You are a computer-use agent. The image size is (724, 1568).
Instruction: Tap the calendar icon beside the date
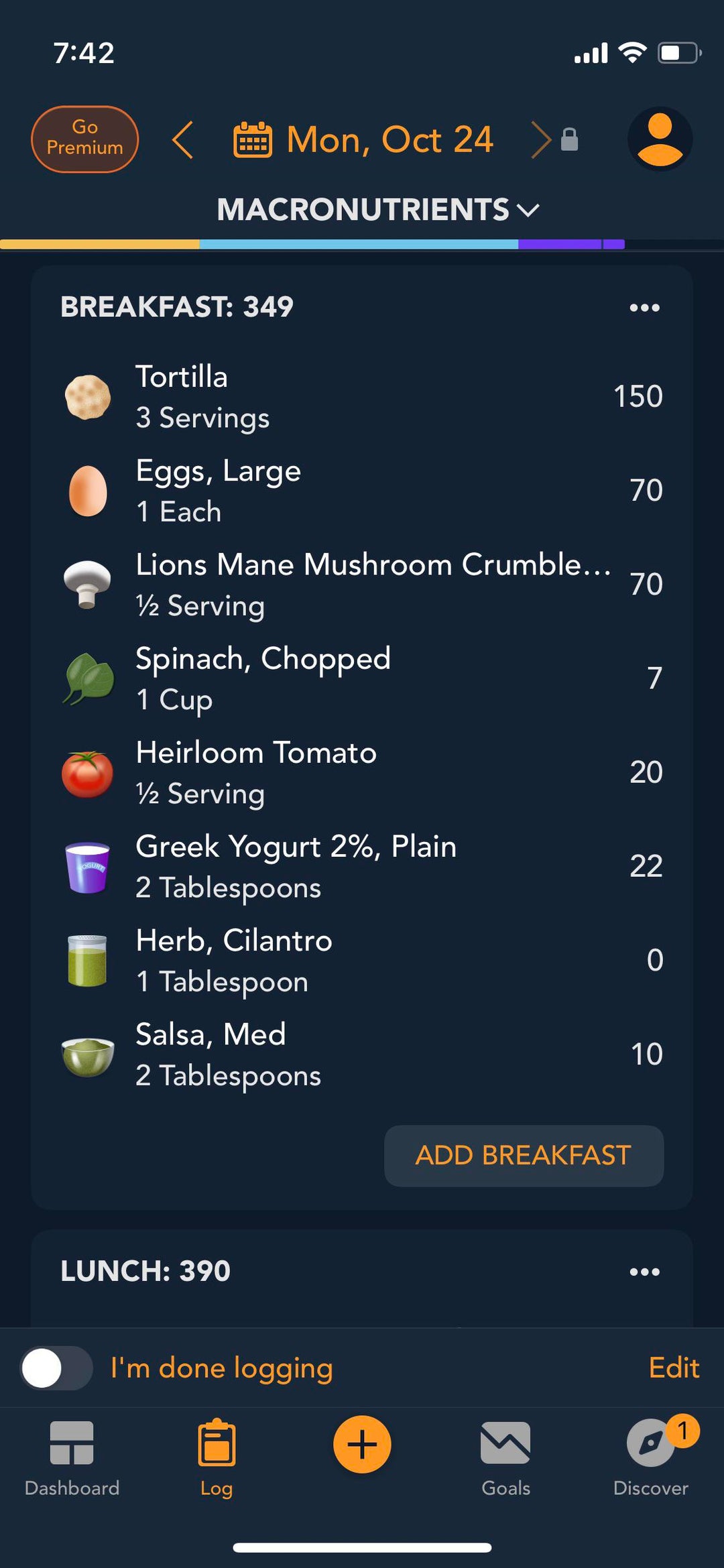point(253,140)
